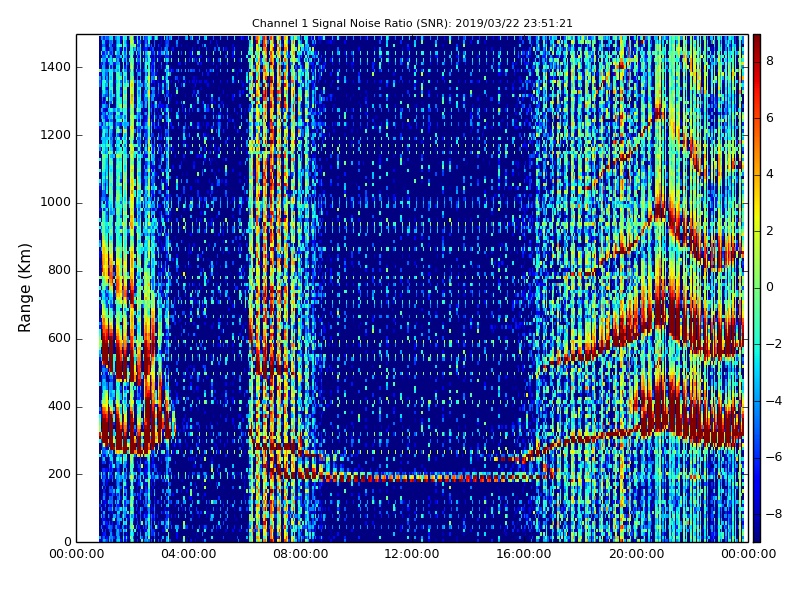This screenshot has width=800, height=600.
Task: Click the red echo band near 600 km after 21:00
Action: [704, 334]
